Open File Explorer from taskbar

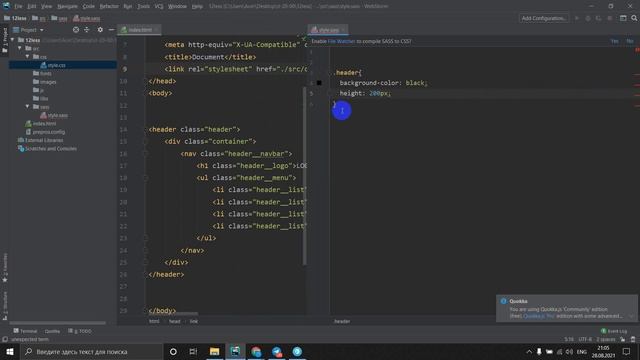[214, 351]
